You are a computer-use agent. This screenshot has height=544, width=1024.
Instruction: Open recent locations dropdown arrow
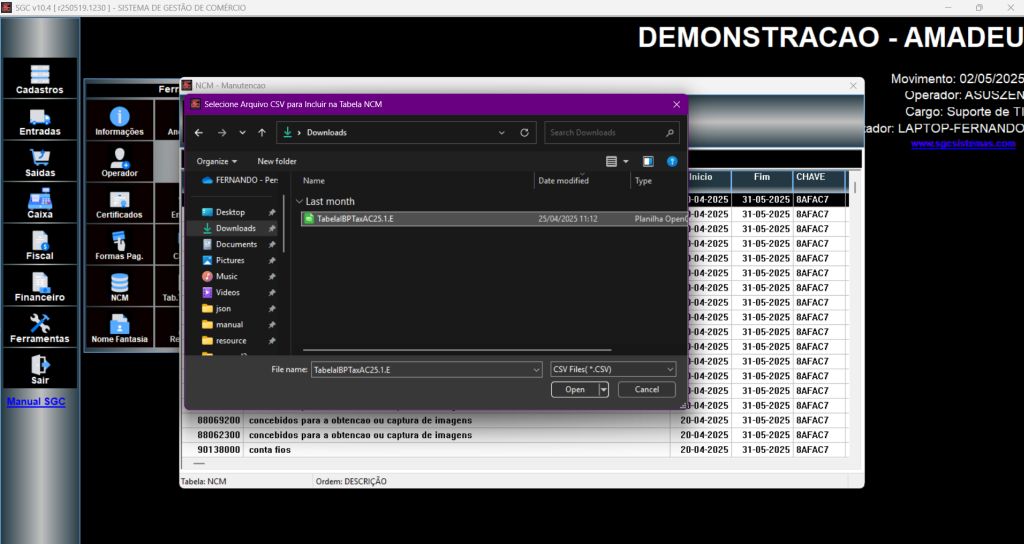tap(242, 133)
